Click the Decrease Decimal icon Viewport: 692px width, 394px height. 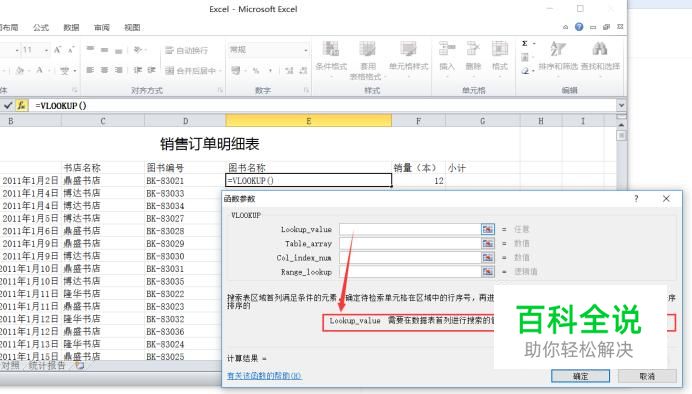pyautogui.click(x=303, y=71)
